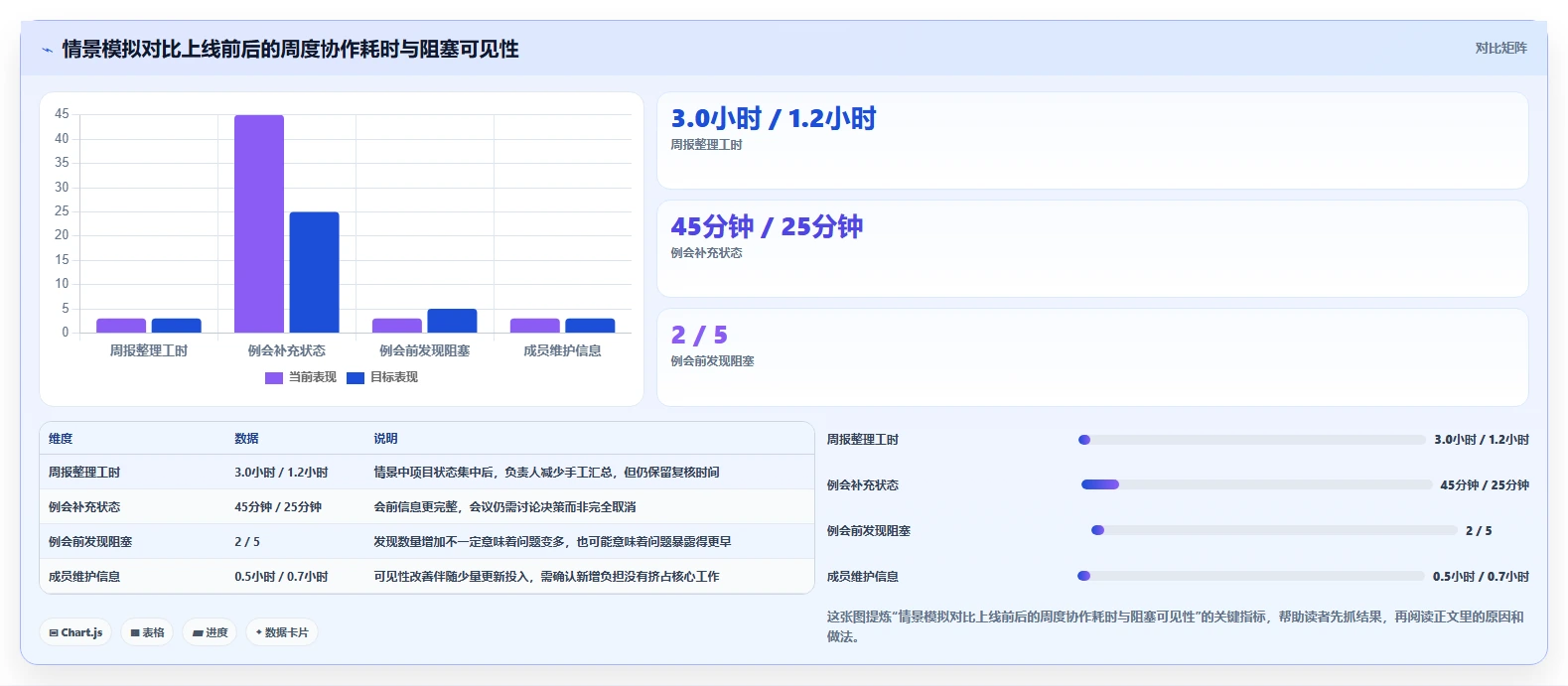The height and width of the screenshot is (686, 1568).
Task: Click the 数据 column header
Action: pos(246,439)
